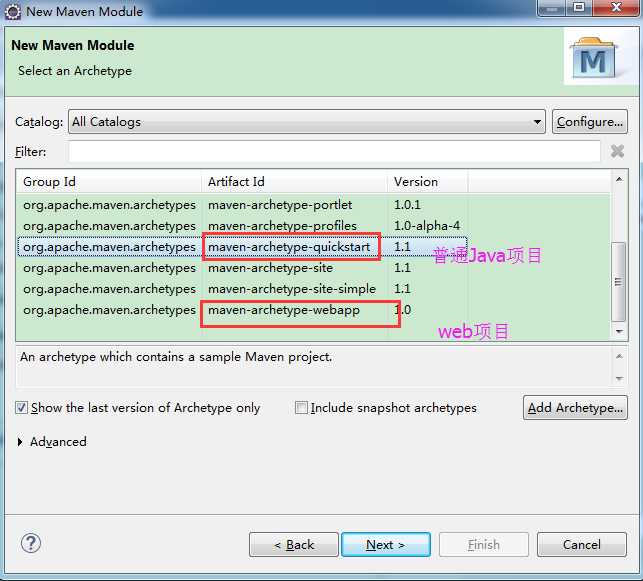Click the help question mark icon
The width and height of the screenshot is (643, 581).
click(31, 543)
